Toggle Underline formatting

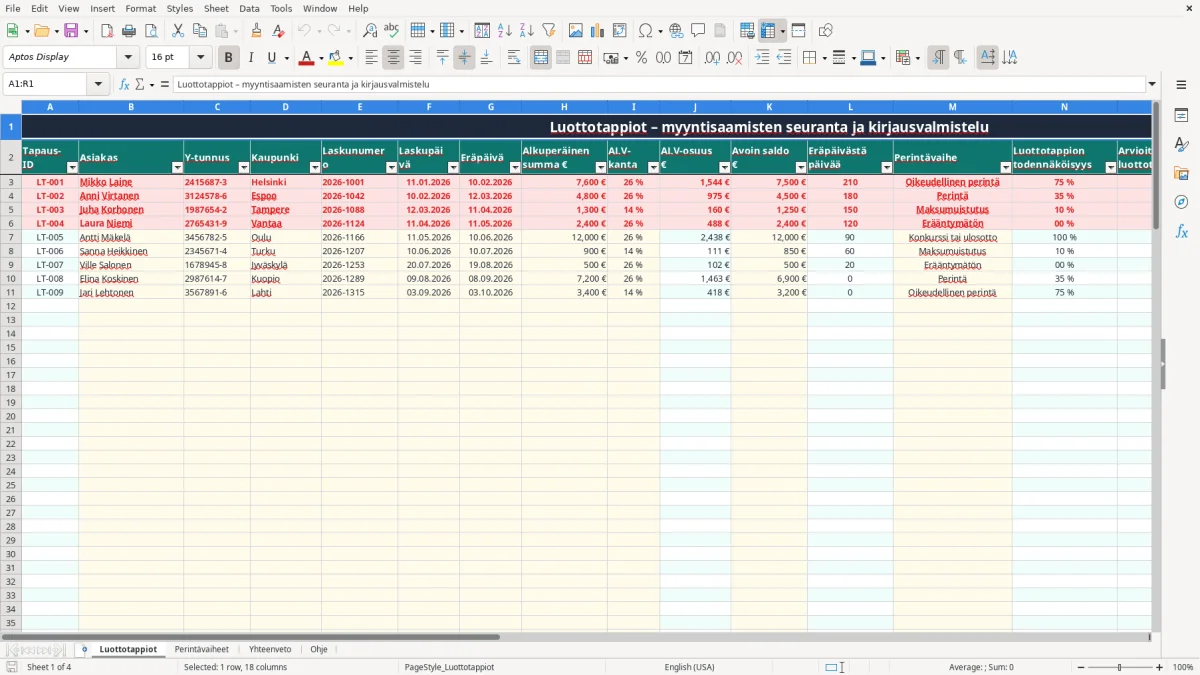point(271,58)
